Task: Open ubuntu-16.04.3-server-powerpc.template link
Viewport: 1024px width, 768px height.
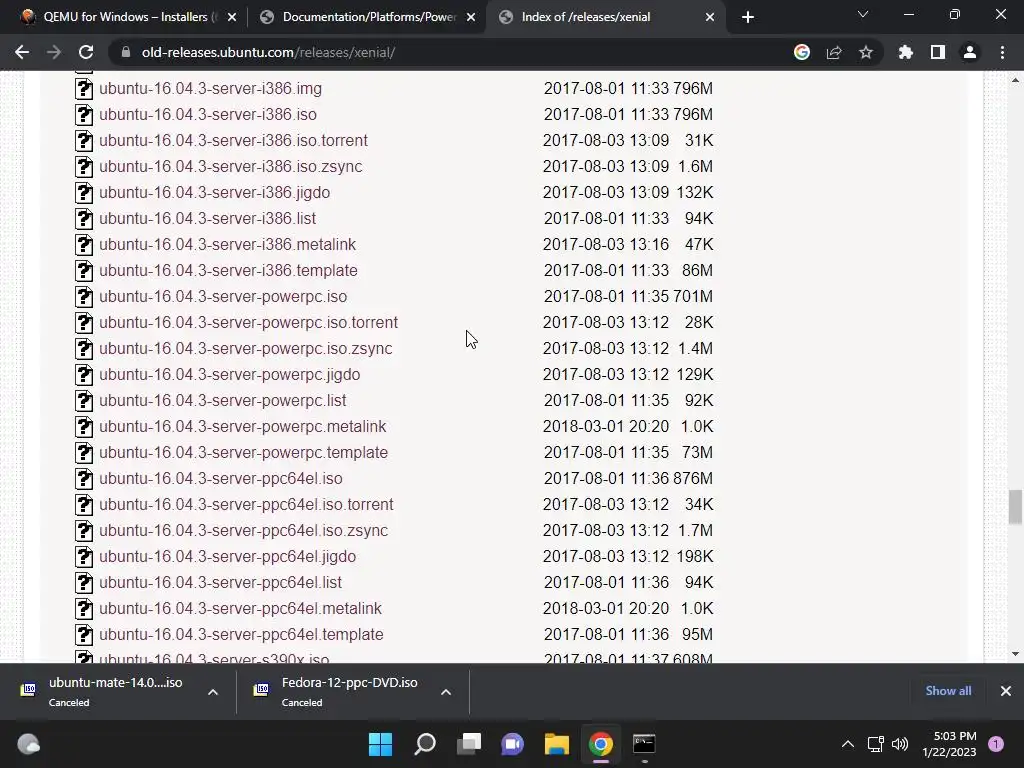Action: pyautogui.click(x=244, y=453)
